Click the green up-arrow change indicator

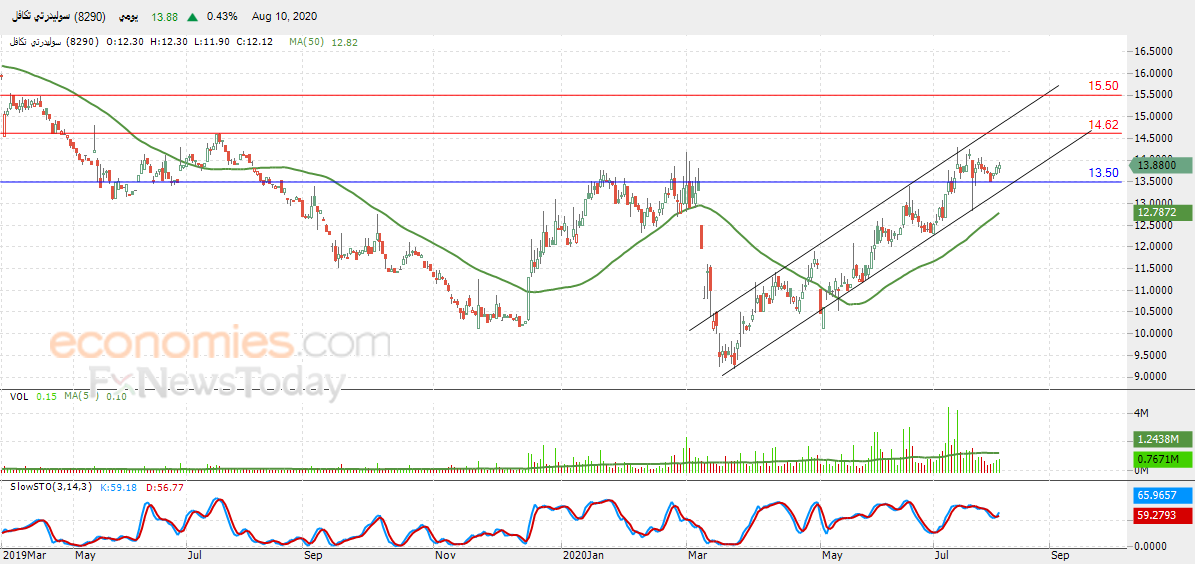pos(193,16)
